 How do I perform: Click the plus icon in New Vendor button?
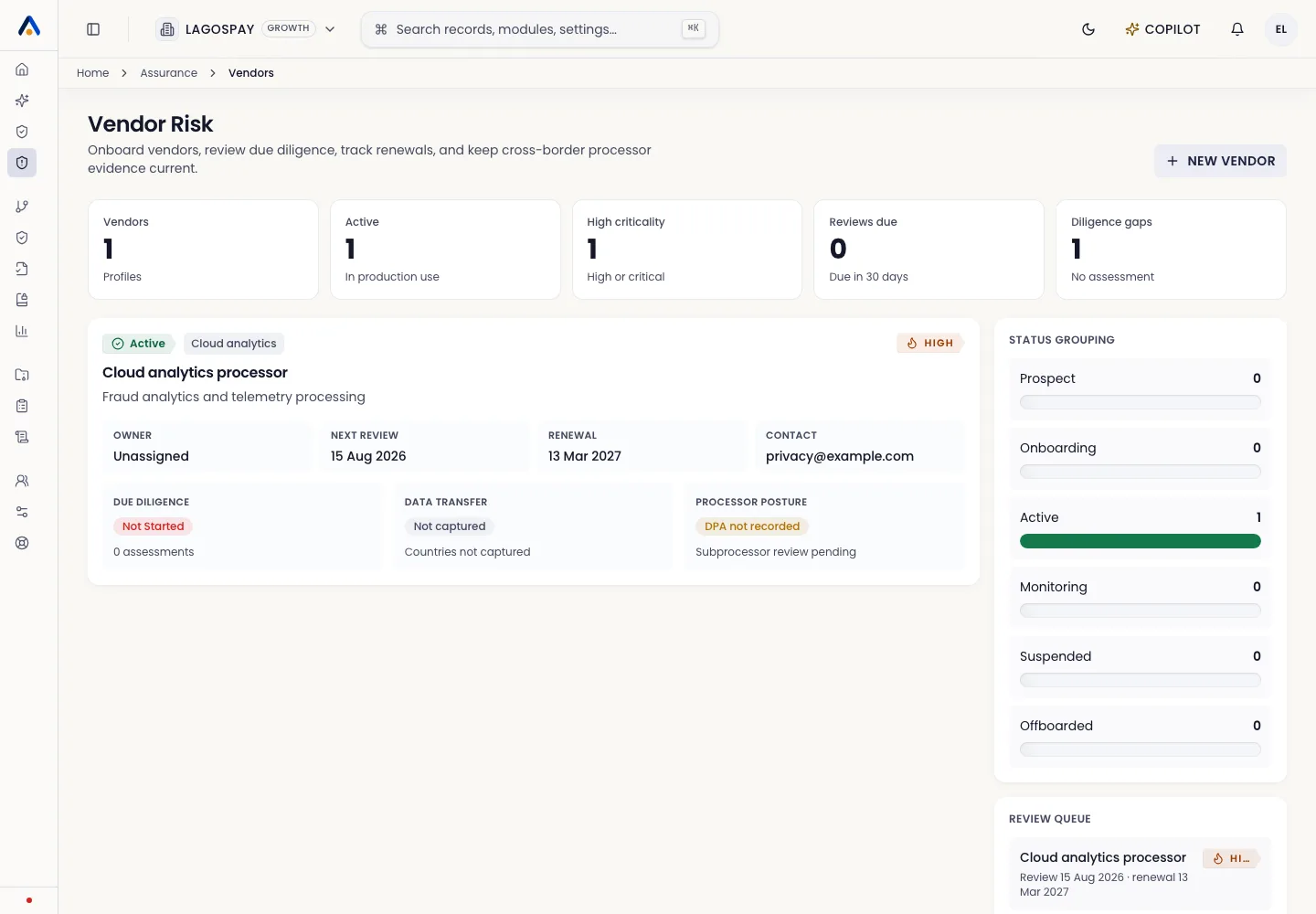pyautogui.click(x=1173, y=161)
